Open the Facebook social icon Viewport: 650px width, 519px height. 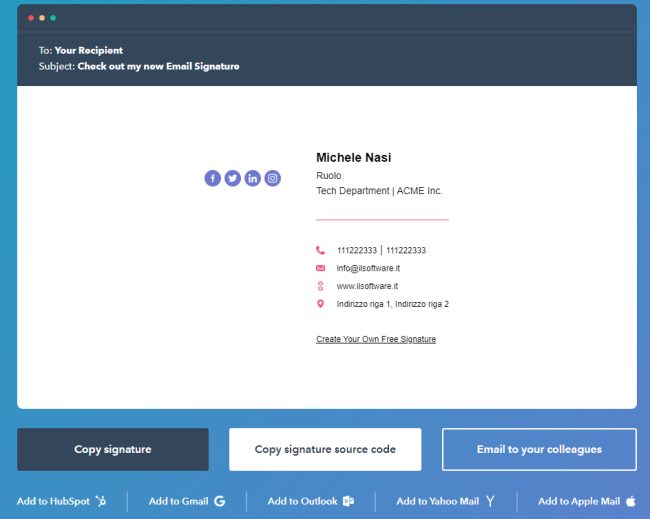(x=212, y=178)
